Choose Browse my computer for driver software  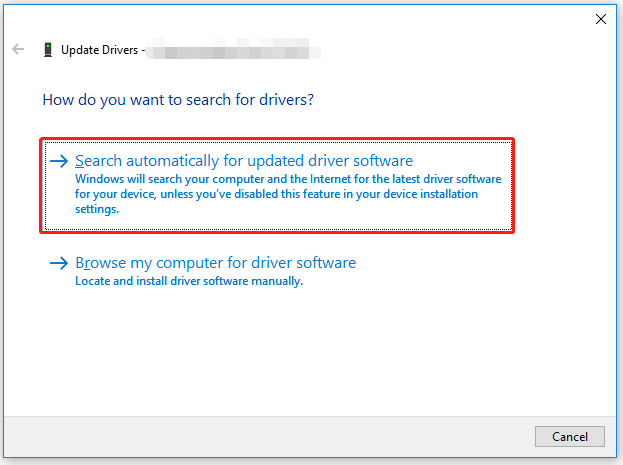[x=215, y=263]
